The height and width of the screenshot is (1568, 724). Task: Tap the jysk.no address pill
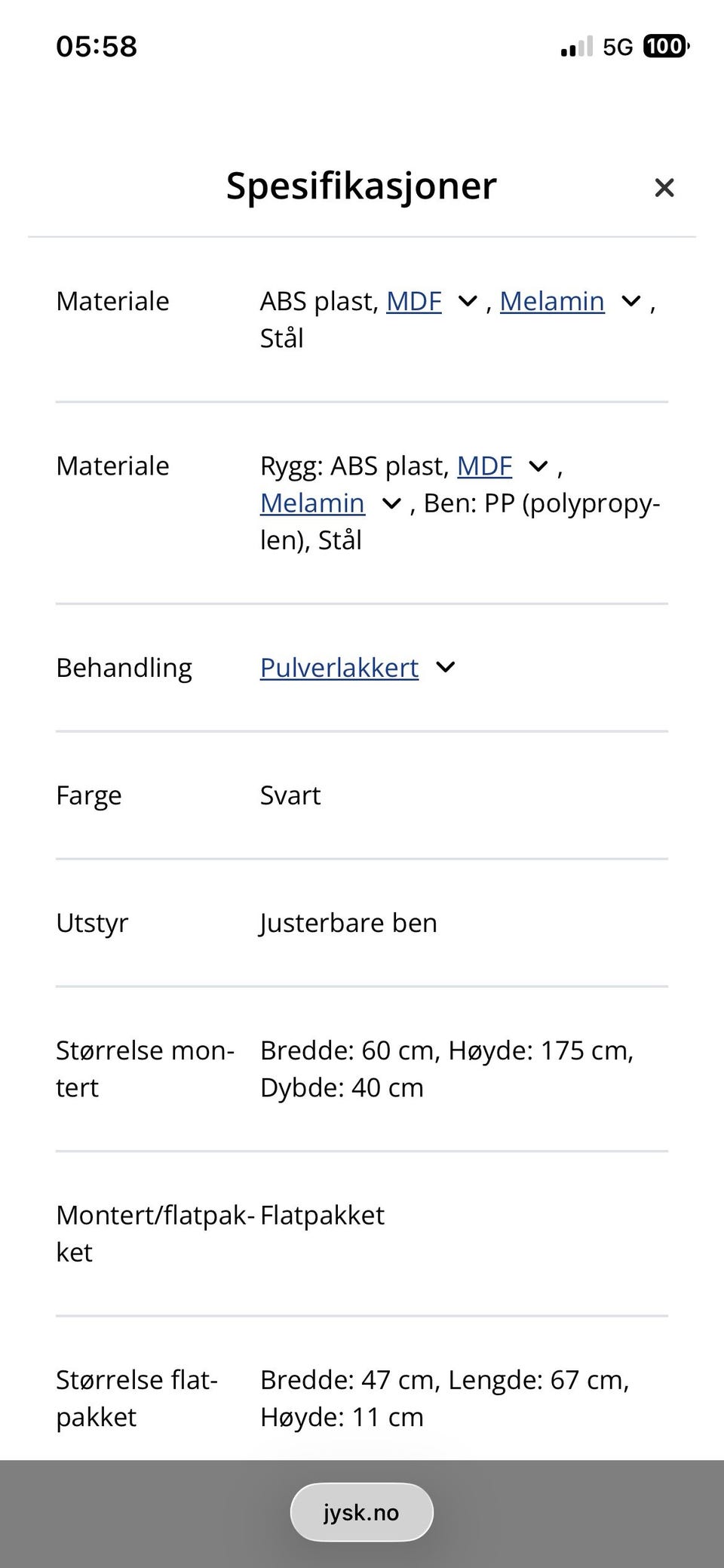(361, 1512)
